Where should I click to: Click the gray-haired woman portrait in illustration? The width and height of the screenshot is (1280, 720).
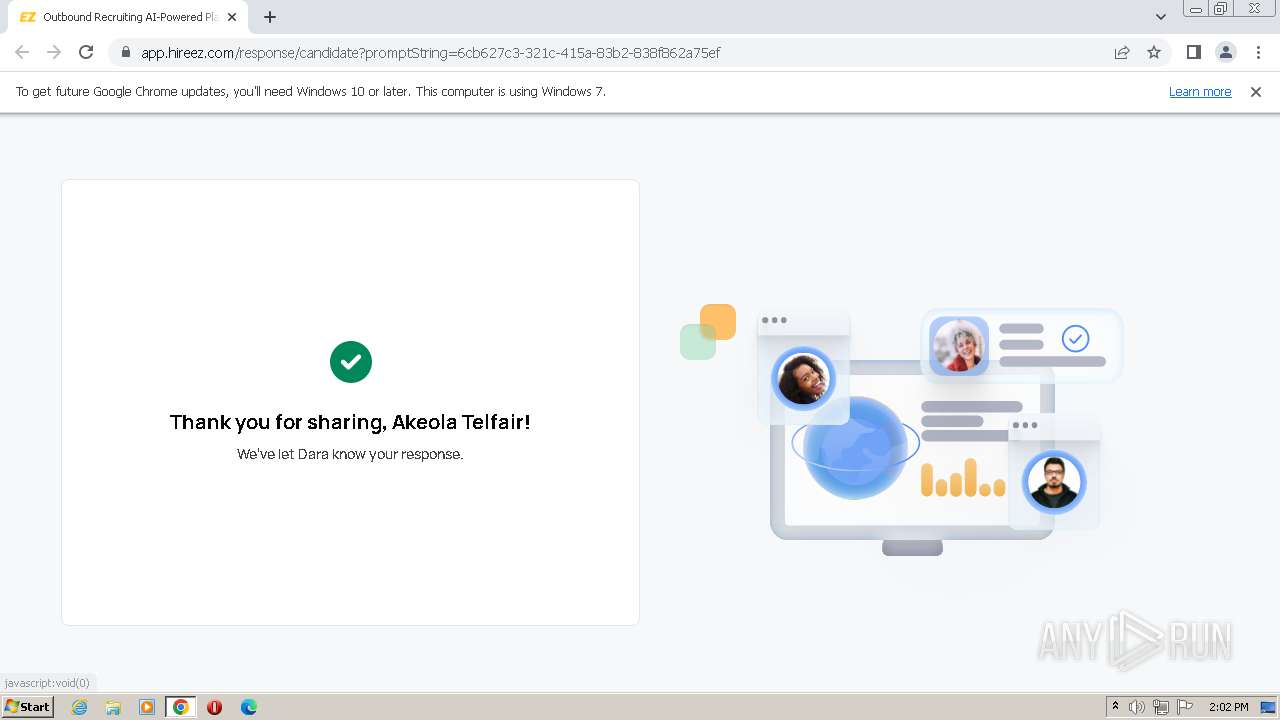click(959, 346)
